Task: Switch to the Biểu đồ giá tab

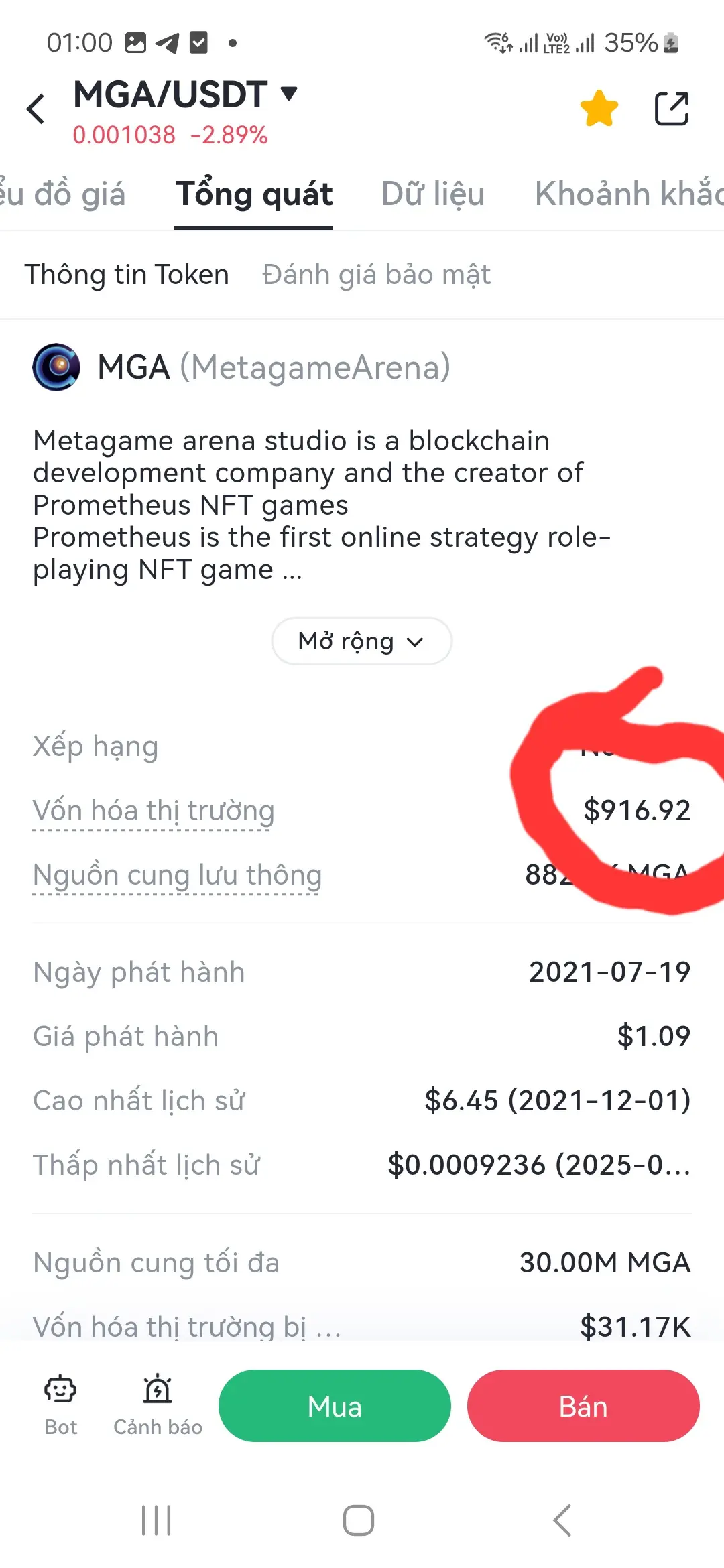Action: [x=62, y=194]
